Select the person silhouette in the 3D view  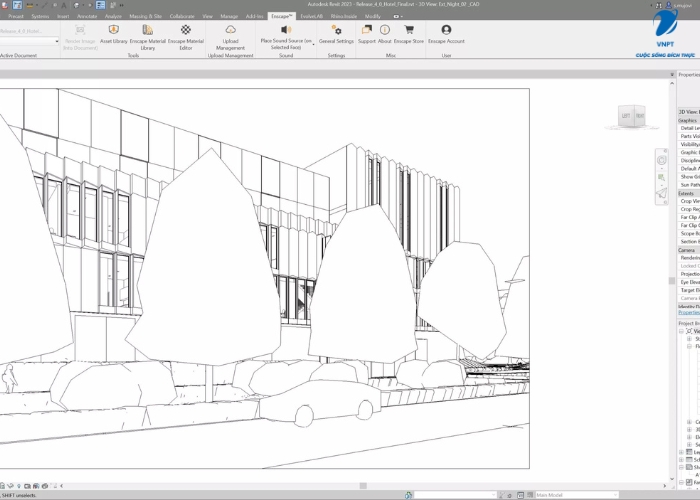9,379
